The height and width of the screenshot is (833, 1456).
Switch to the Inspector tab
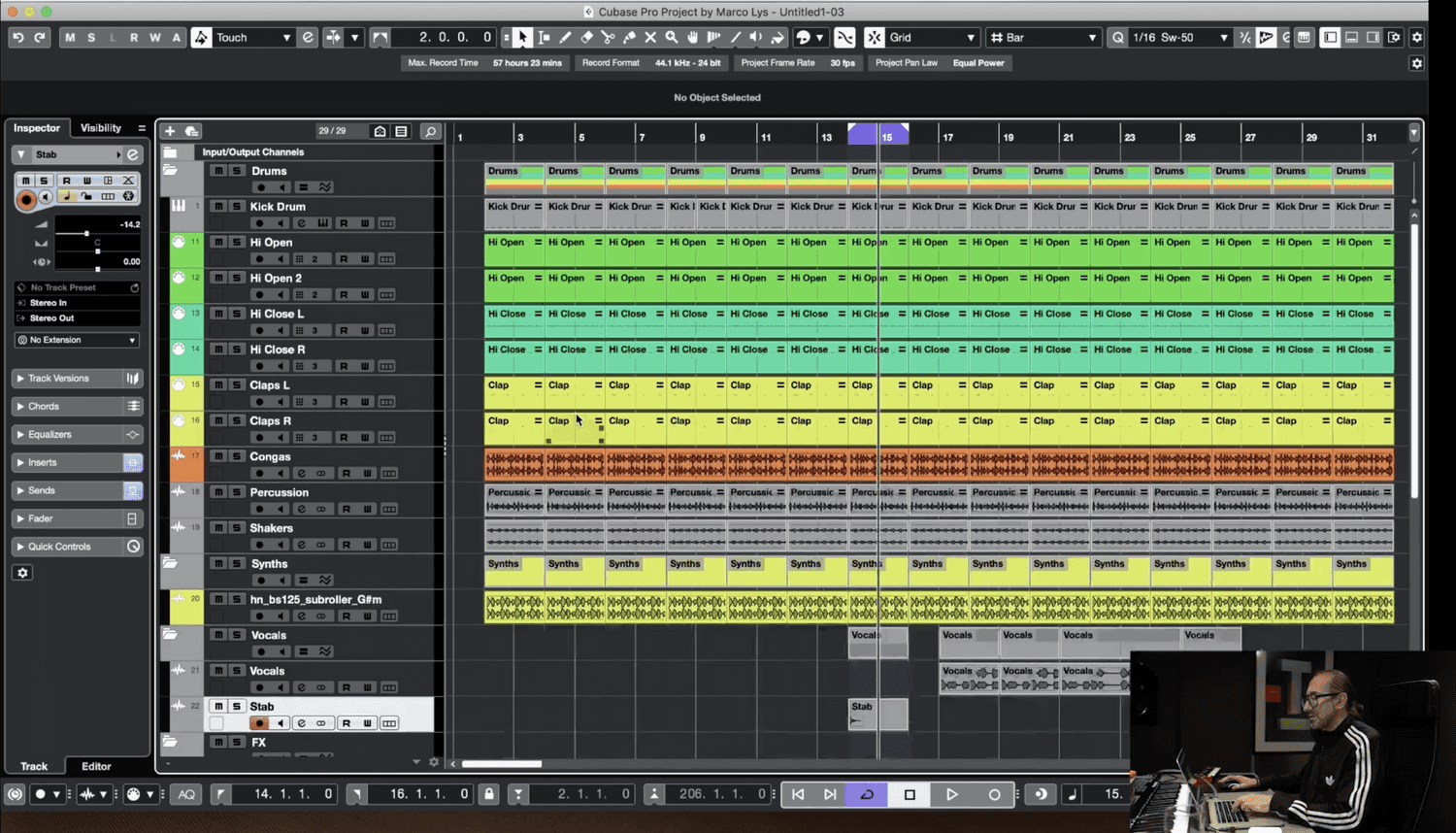click(x=37, y=128)
